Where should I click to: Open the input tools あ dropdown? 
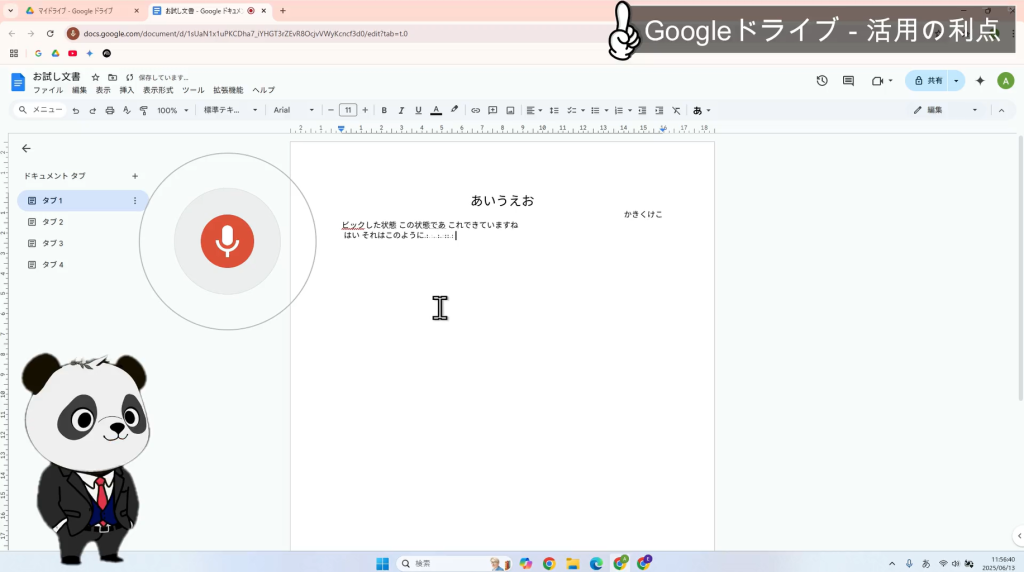tap(701, 110)
